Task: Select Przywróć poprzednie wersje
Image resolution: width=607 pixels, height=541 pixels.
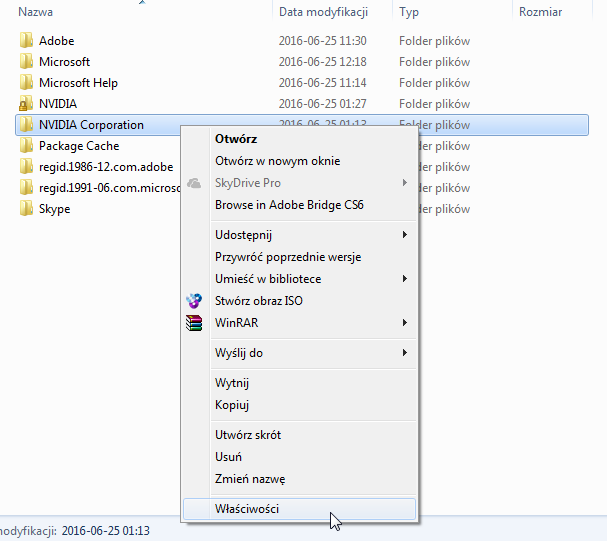Action: tap(300, 257)
